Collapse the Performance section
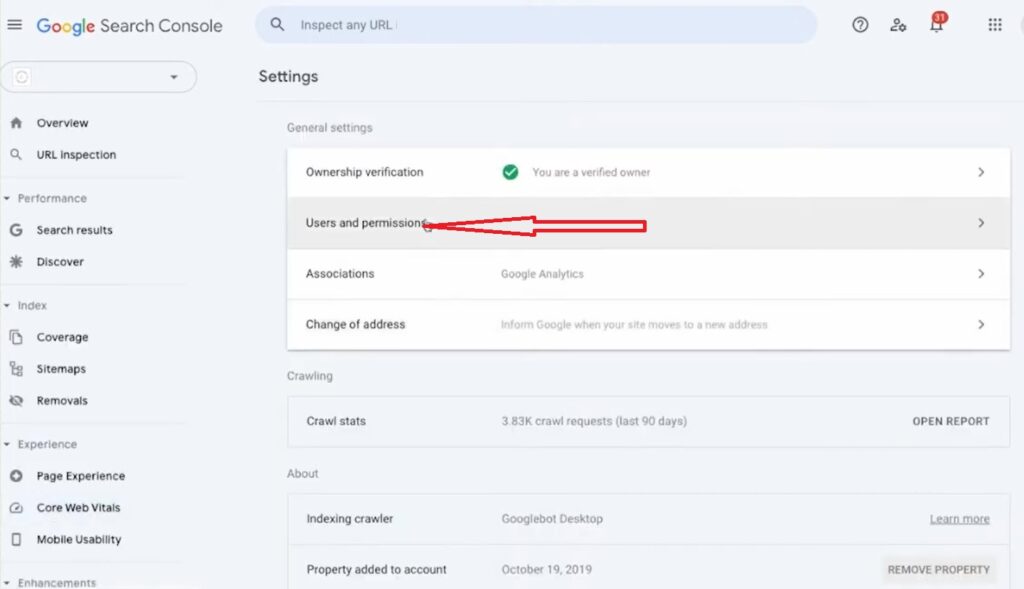The width and height of the screenshot is (1024, 589). point(7,198)
